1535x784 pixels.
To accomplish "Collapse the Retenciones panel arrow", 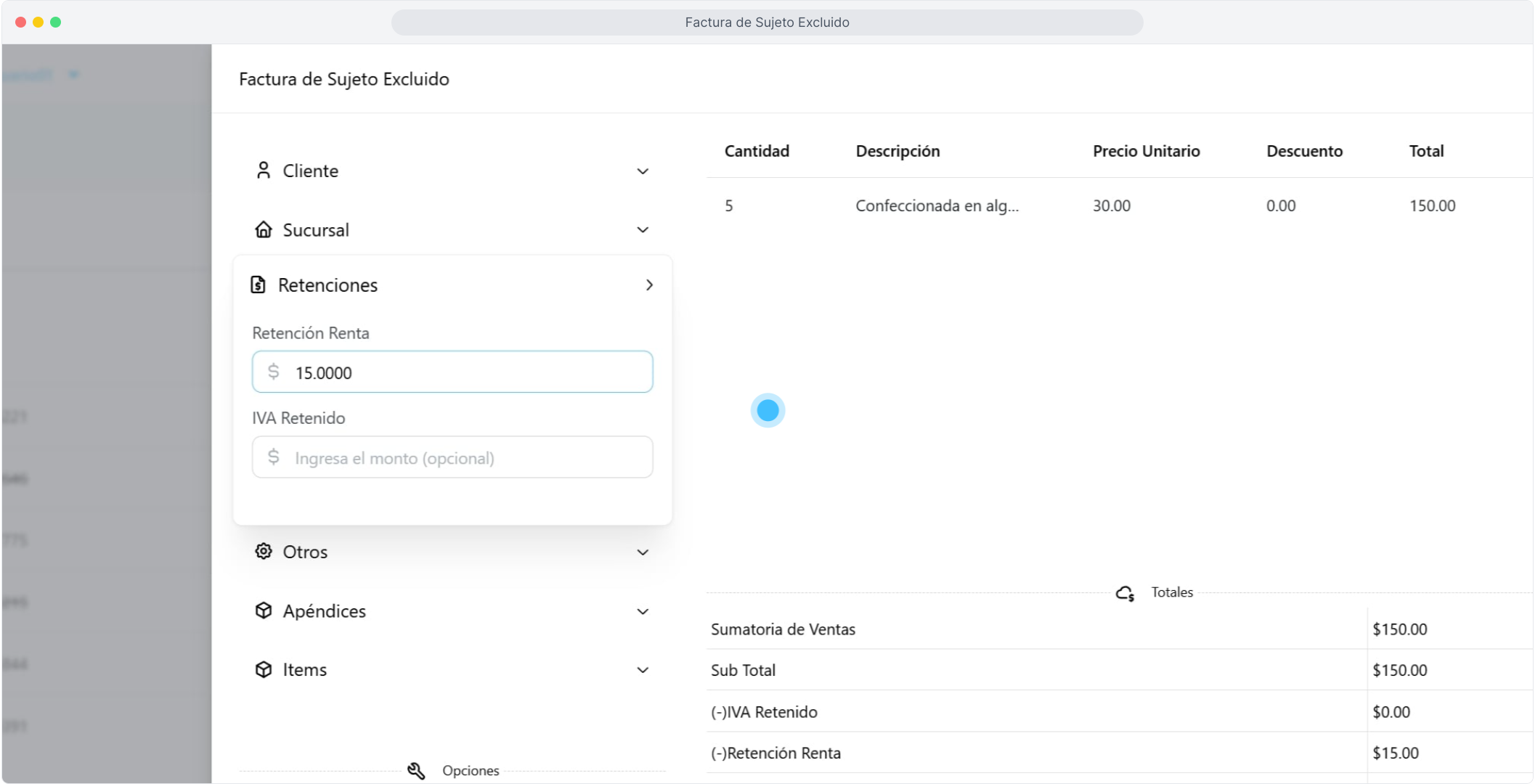I will coord(649,285).
